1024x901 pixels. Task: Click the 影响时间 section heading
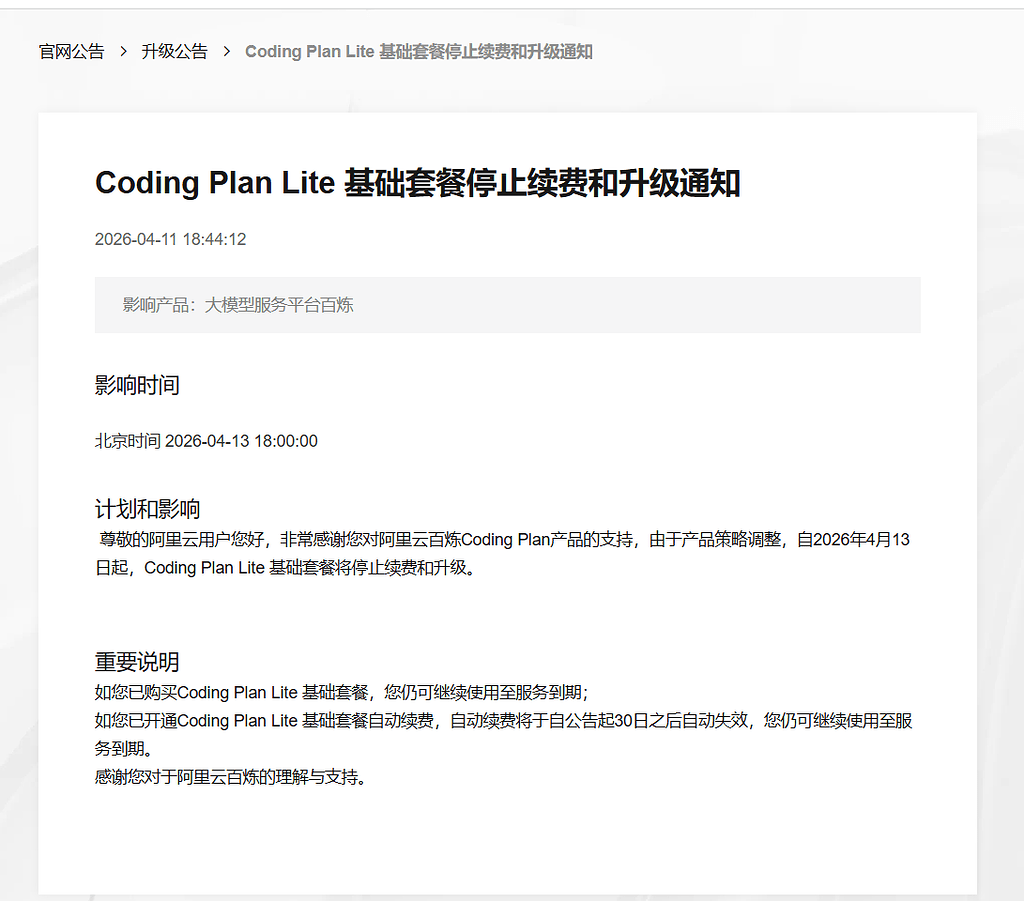tap(137, 385)
